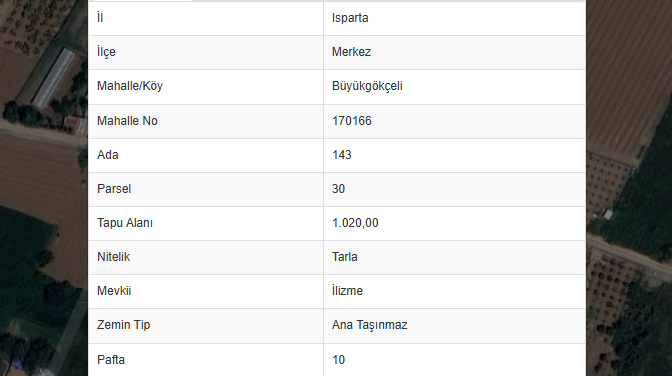Select the Isparta value in the table

350,18
